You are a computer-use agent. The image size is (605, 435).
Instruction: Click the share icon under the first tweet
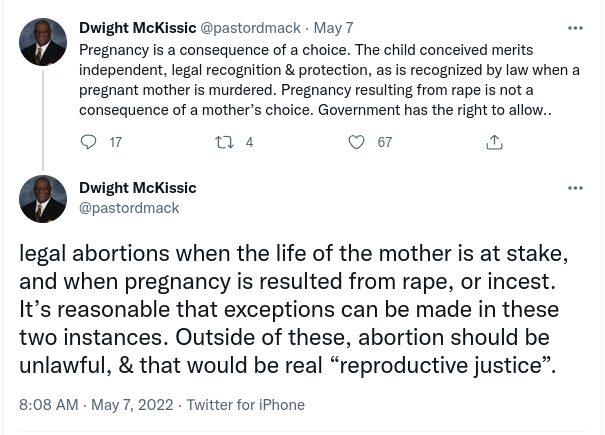(493, 142)
